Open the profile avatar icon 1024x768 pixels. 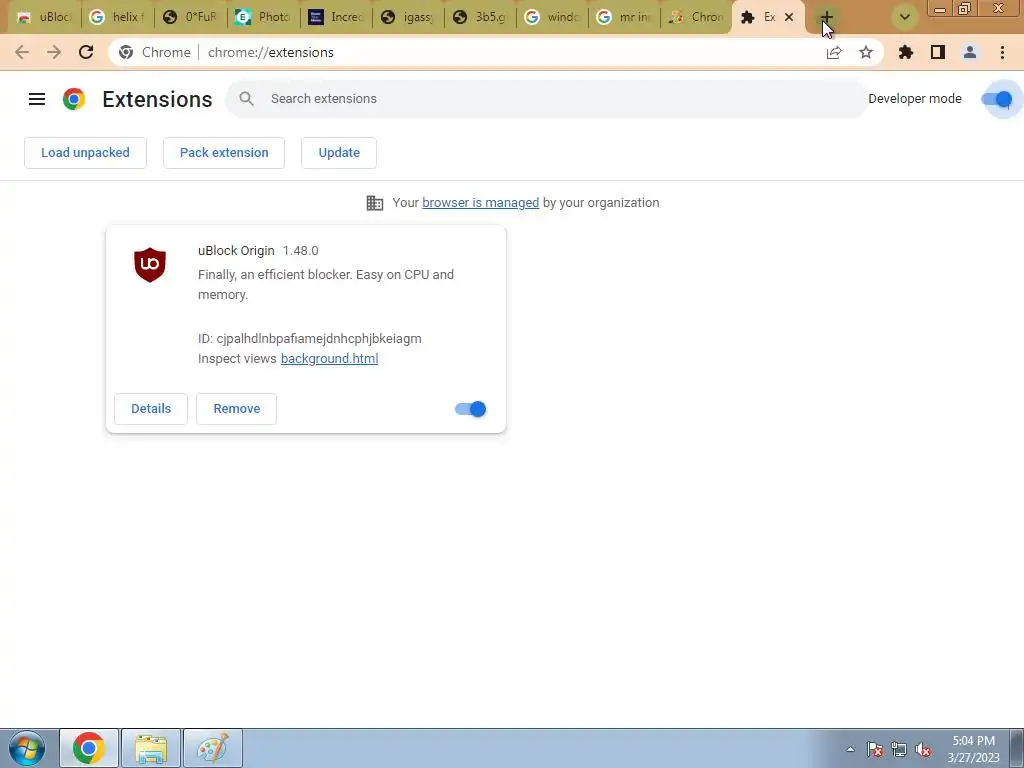point(970,52)
